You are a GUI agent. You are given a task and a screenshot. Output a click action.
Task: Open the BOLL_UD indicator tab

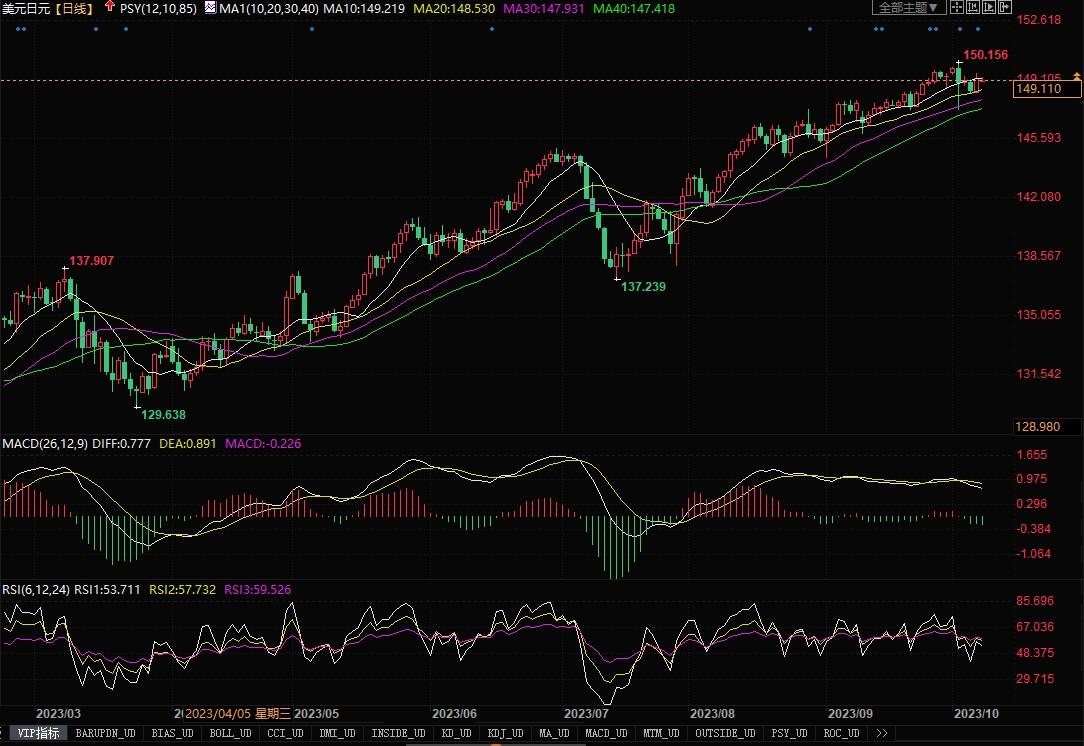(231, 733)
